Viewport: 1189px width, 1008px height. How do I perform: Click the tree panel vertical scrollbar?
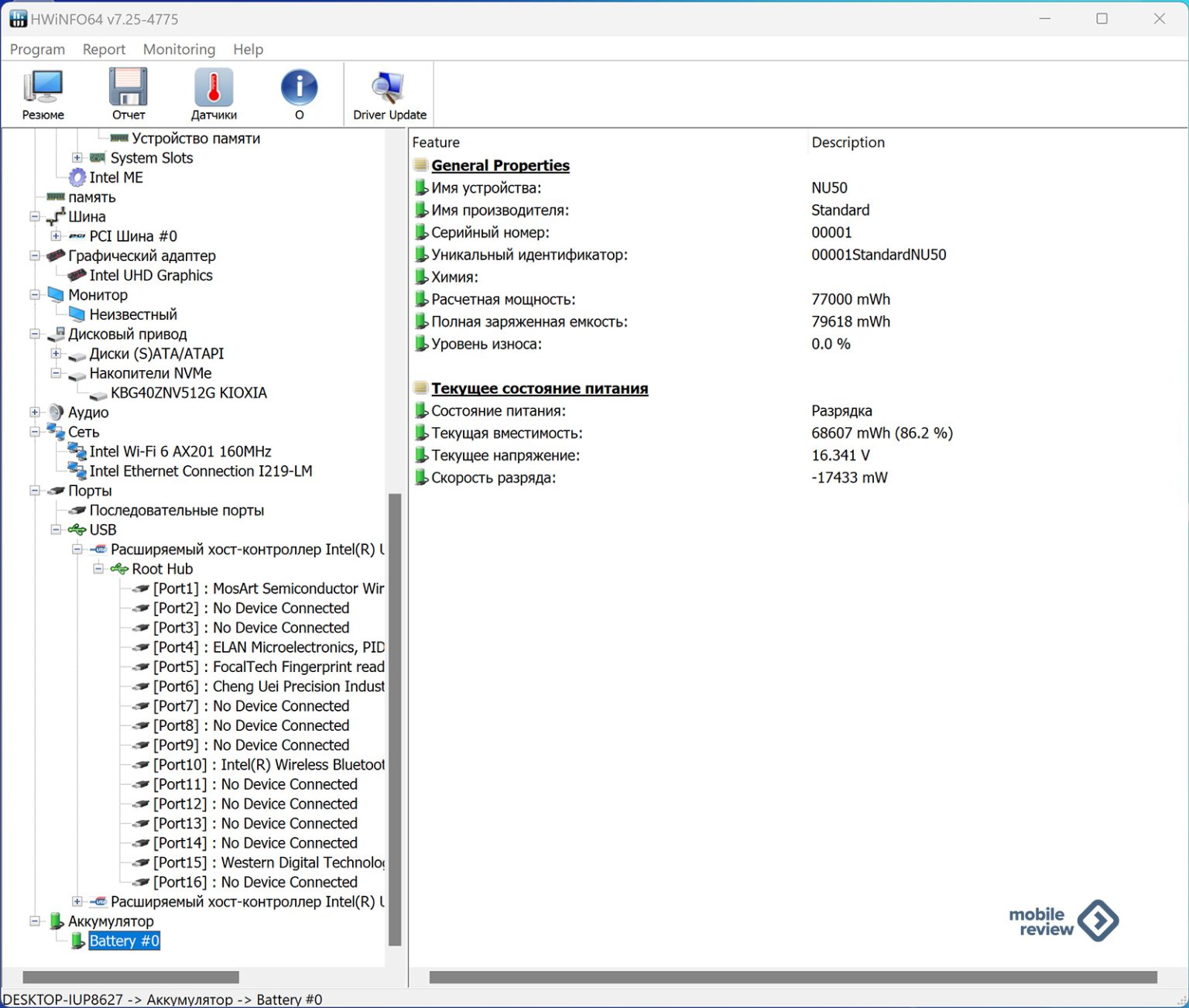tap(395, 718)
